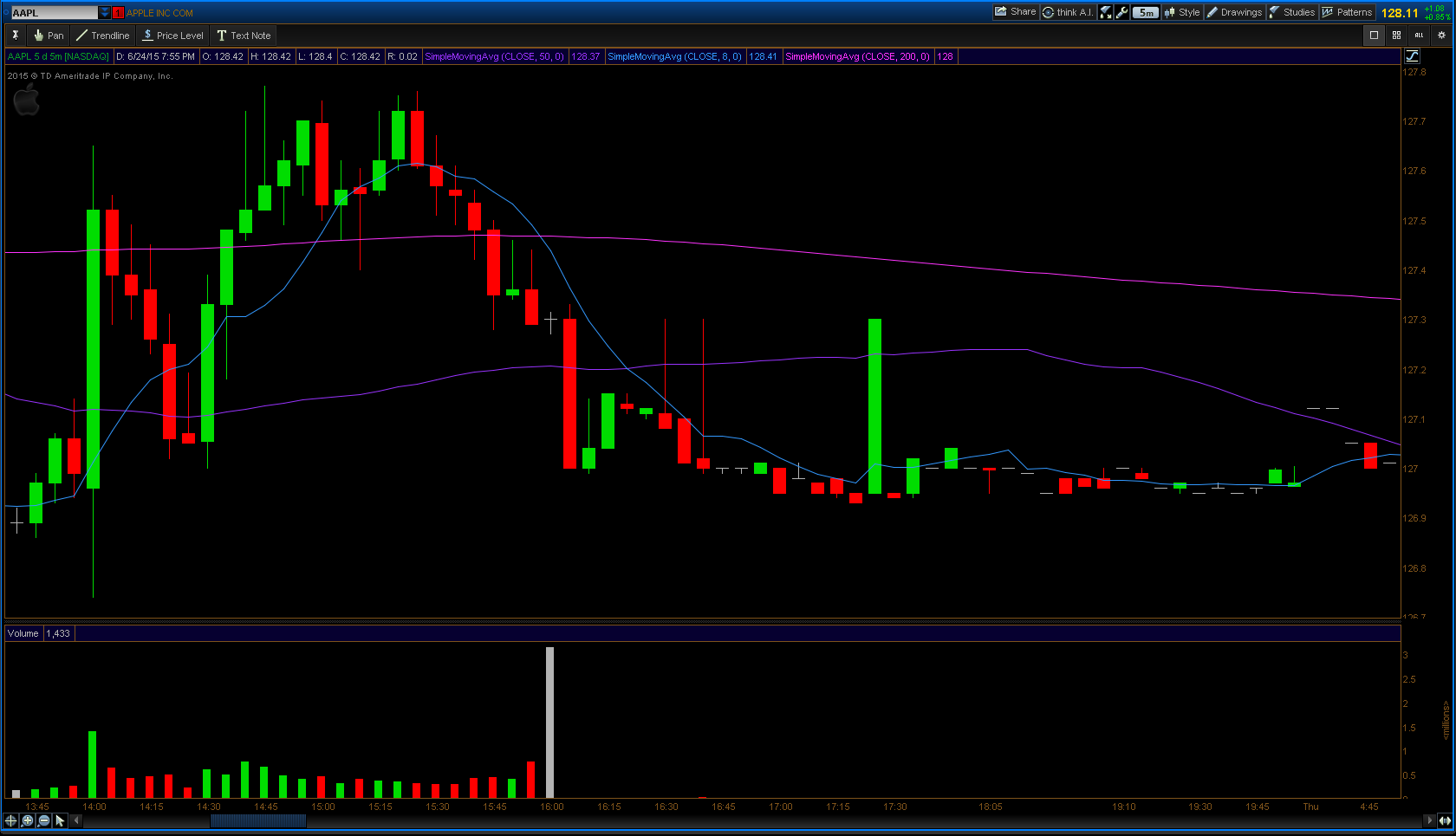Click the Volume study label
Image resolution: width=1456 pixels, height=836 pixels.
[x=23, y=633]
